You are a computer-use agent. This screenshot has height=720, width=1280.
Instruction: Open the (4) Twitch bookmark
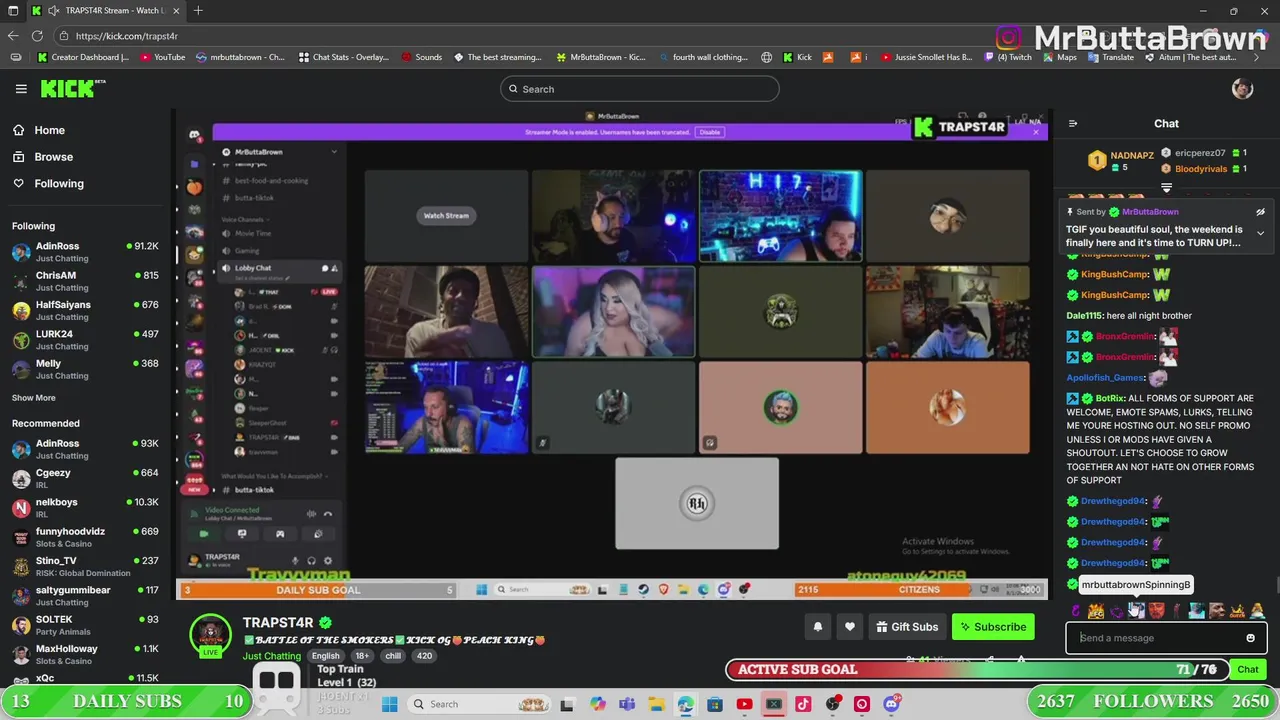click(x=1008, y=57)
